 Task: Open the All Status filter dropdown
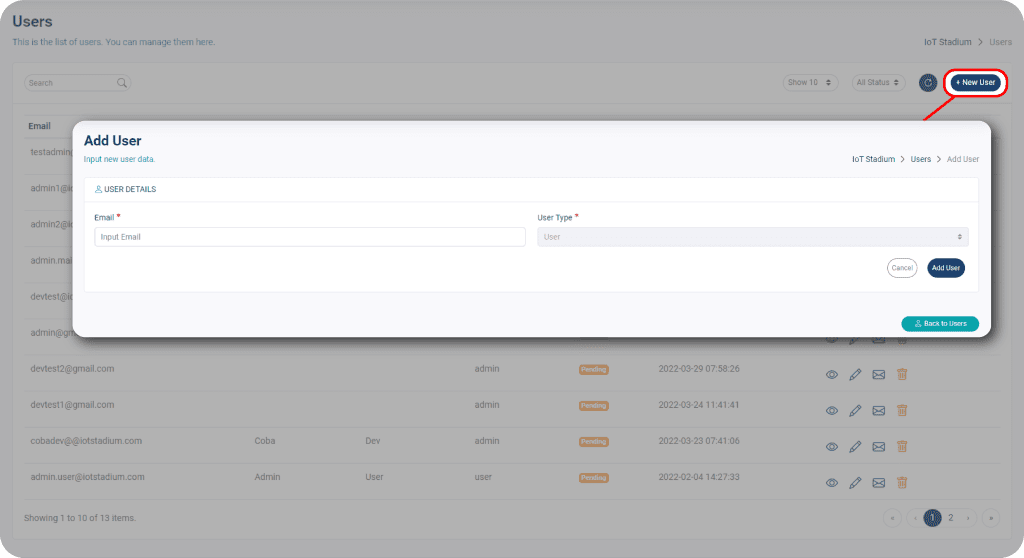click(x=879, y=83)
